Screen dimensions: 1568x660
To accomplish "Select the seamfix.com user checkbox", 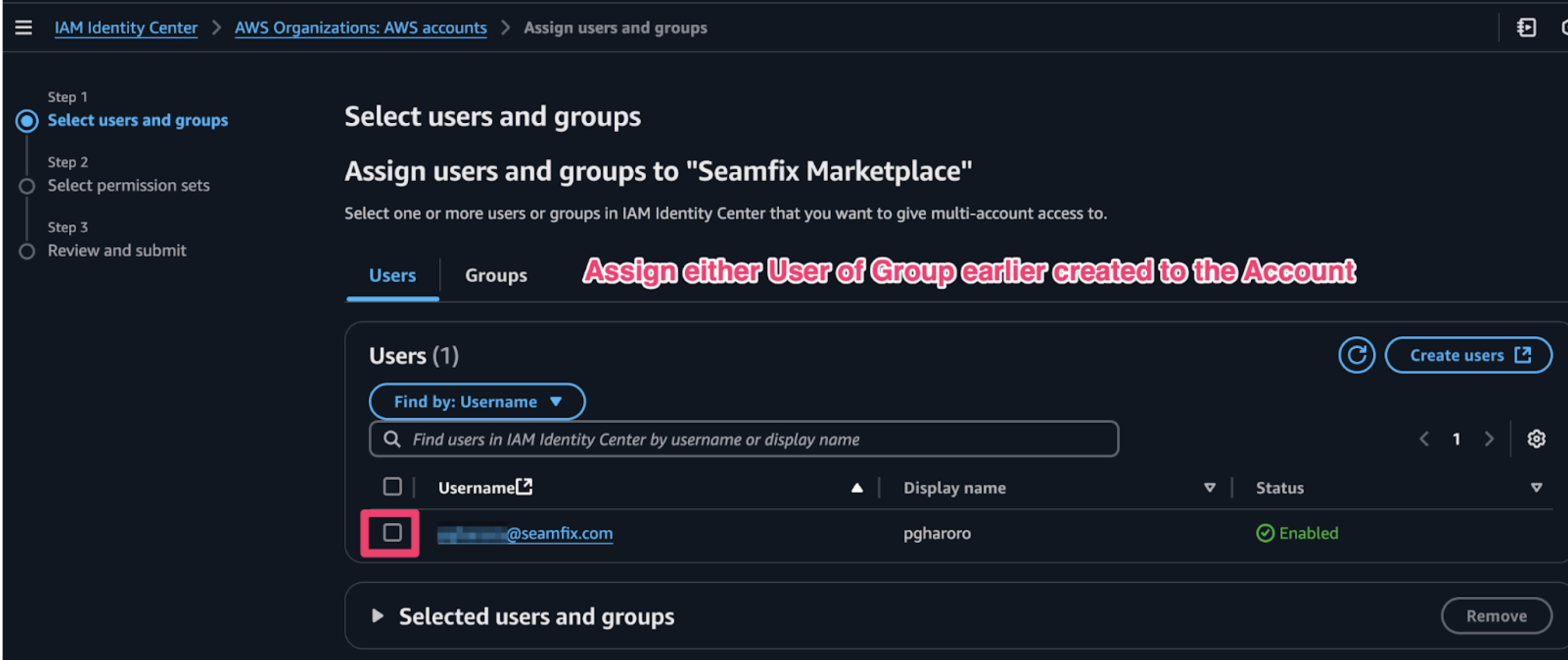I will pyautogui.click(x=392, y=532).
